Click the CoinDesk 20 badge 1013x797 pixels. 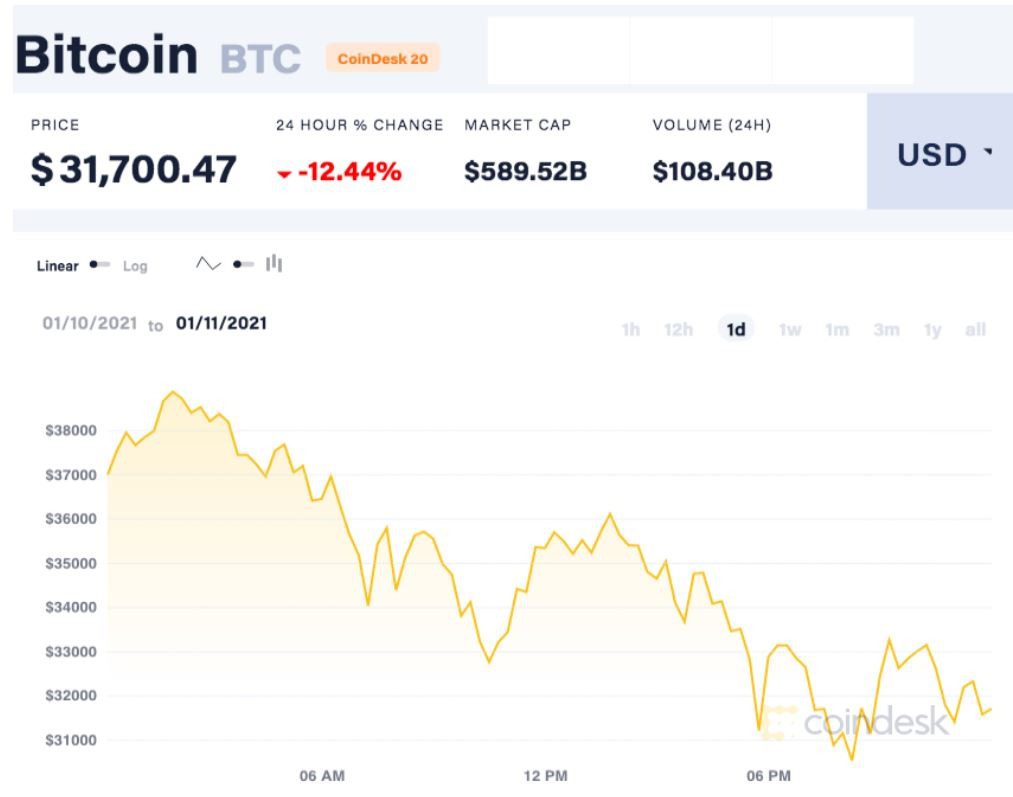pyautogui.click(x=382, y=59)
